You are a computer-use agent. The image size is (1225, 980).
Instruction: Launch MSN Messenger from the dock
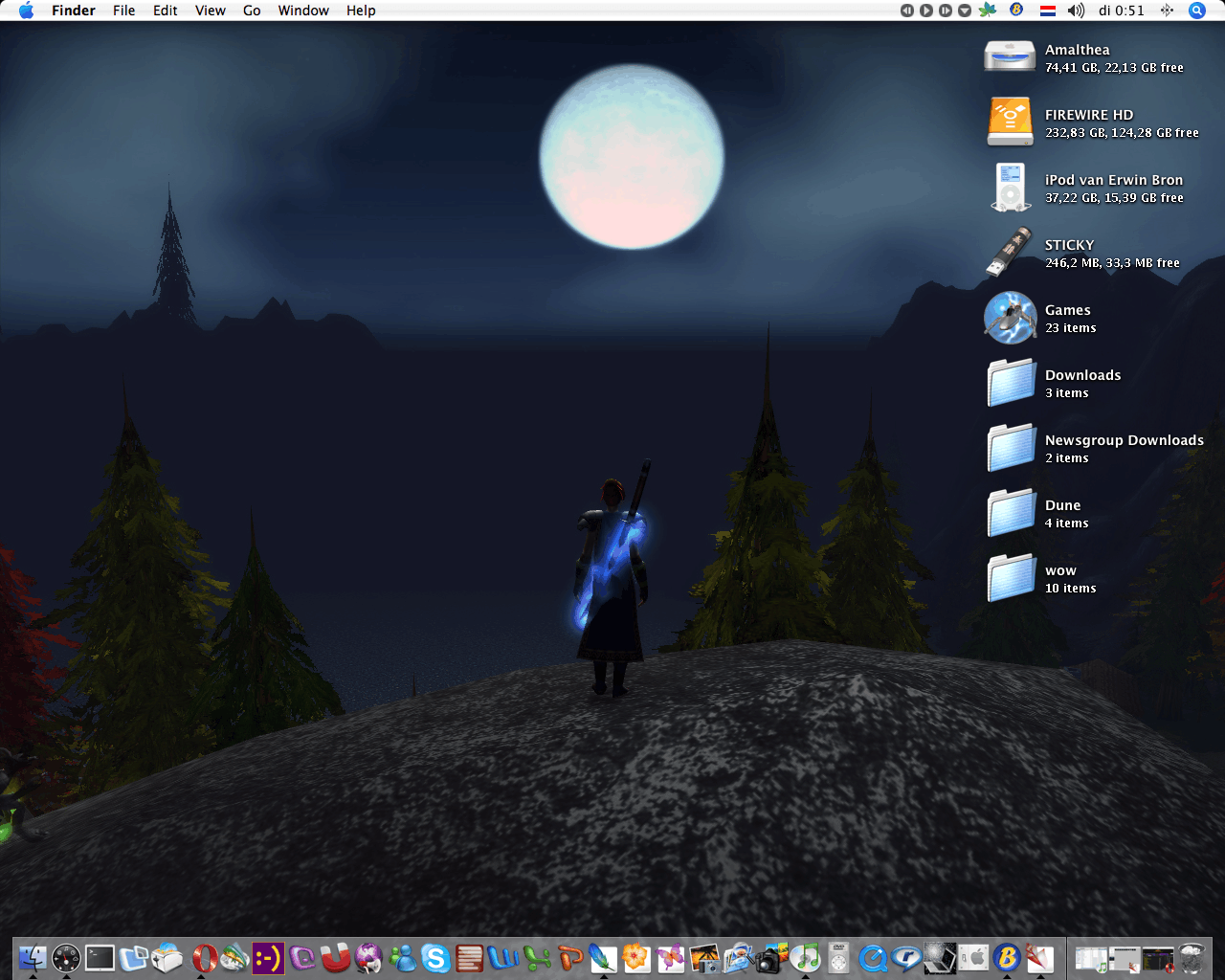(402, 957)
